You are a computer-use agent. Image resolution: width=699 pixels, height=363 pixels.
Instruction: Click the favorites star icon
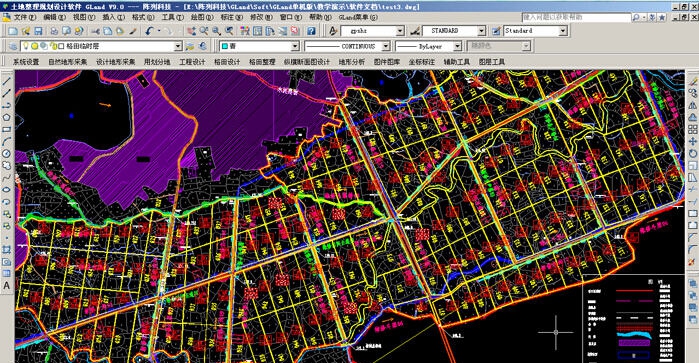662,17
